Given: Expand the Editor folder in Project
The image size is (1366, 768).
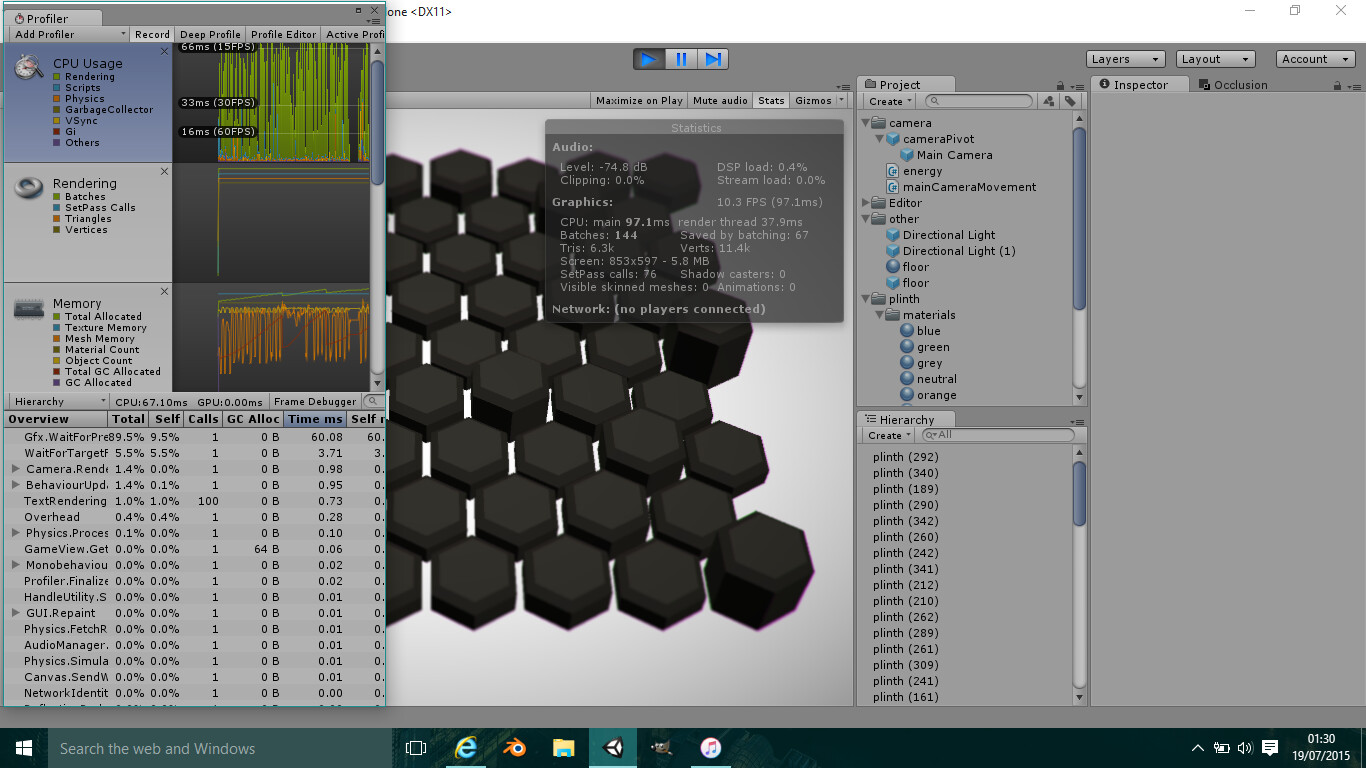Looking at the screenshot, I should [866, 203].
